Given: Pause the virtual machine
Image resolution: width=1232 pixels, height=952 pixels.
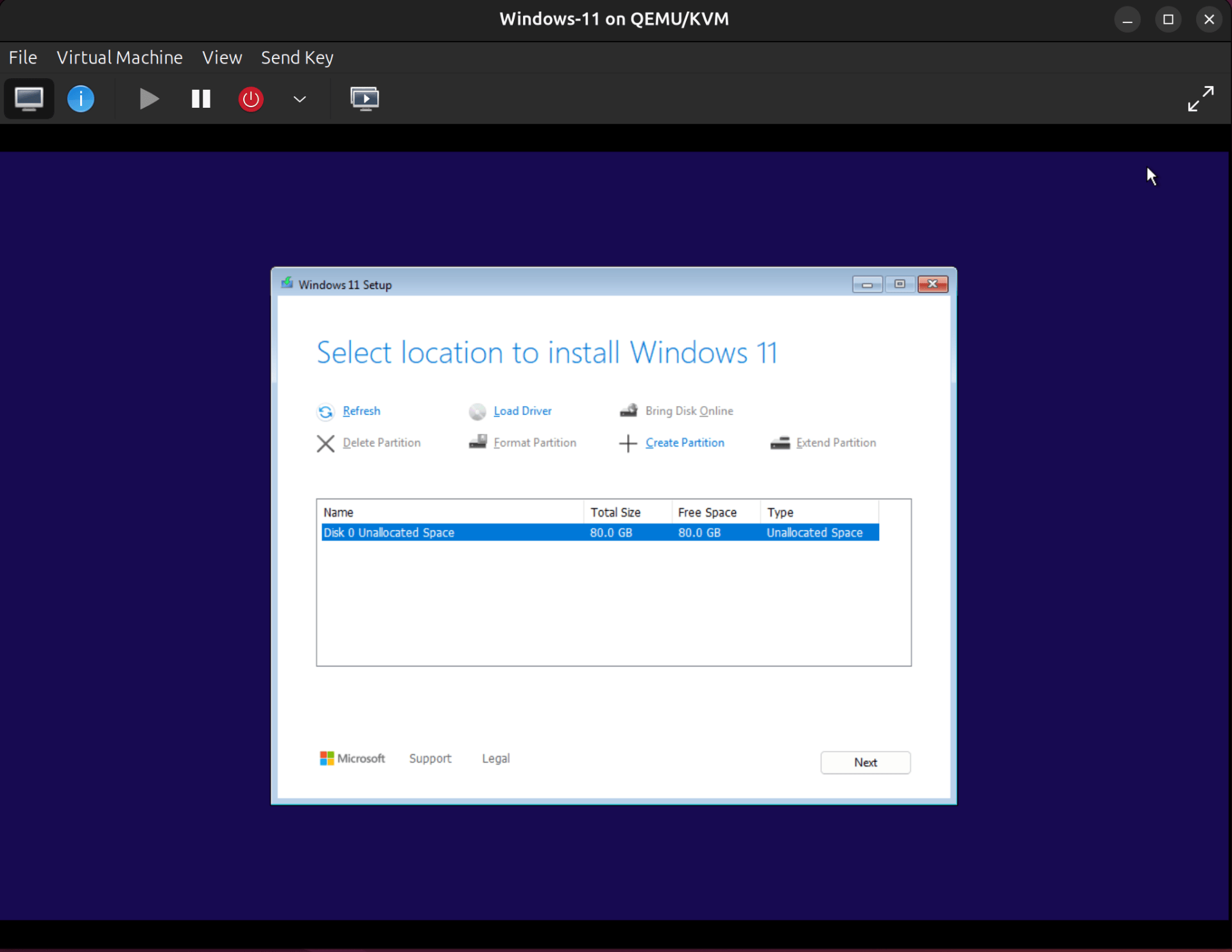Looking at the screenshot, I should [x=200, y=98].
